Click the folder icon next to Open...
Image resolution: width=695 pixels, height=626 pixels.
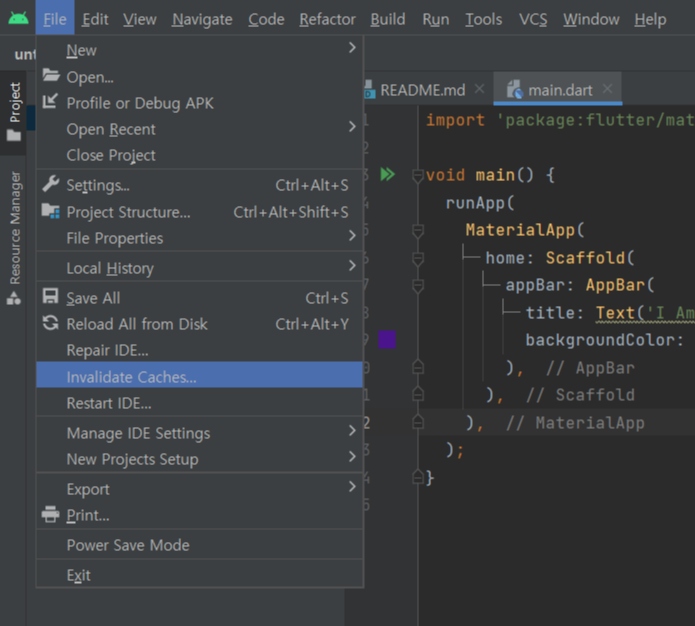click(x=51, y=76)
